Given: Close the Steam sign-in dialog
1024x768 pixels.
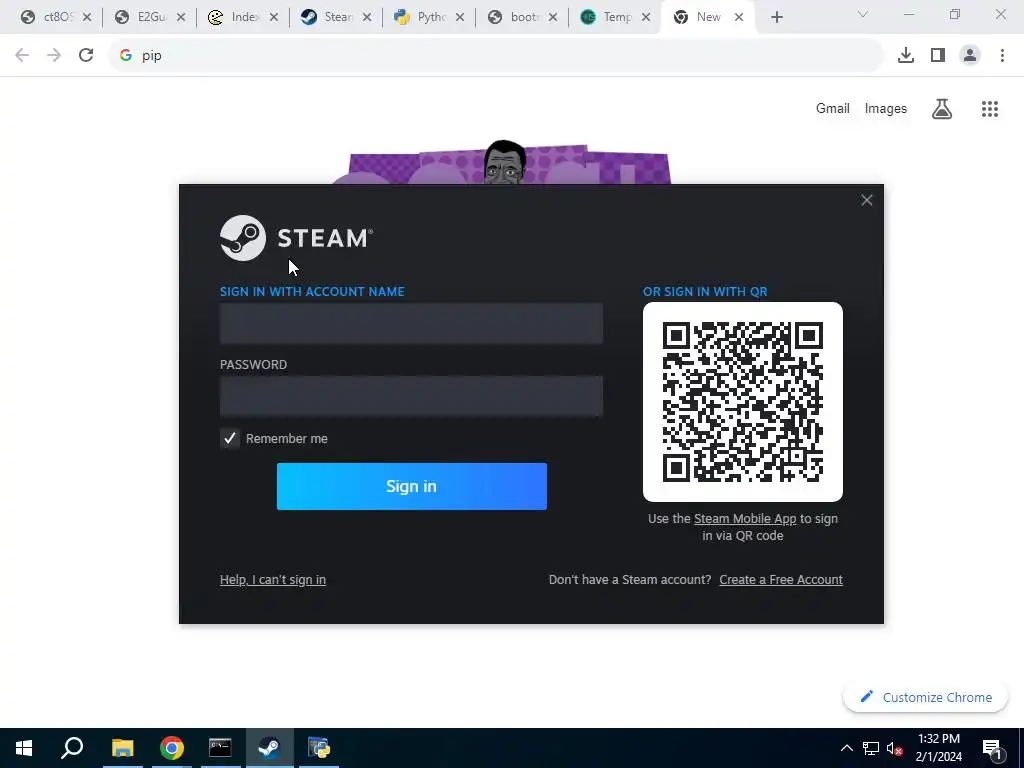Looking at the screenshot, I should pos(867,200).
